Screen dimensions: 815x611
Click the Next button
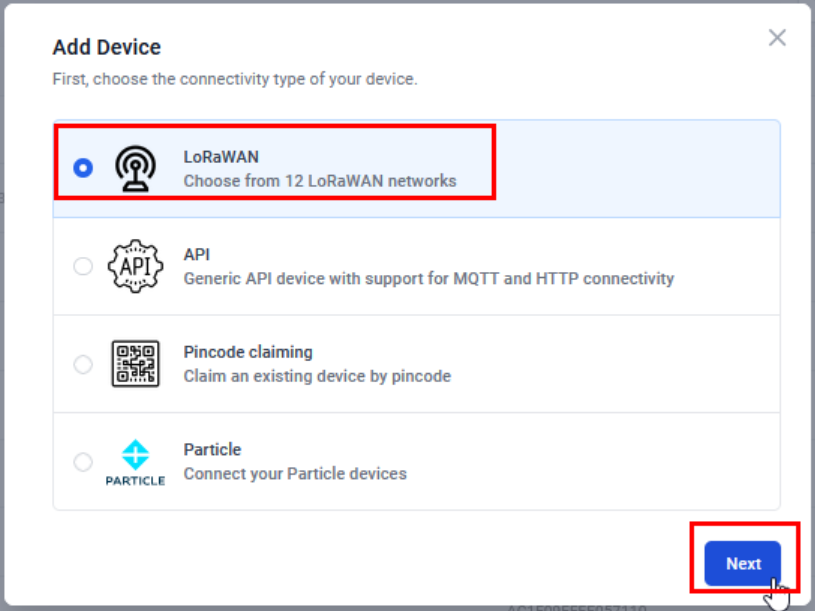742,563
